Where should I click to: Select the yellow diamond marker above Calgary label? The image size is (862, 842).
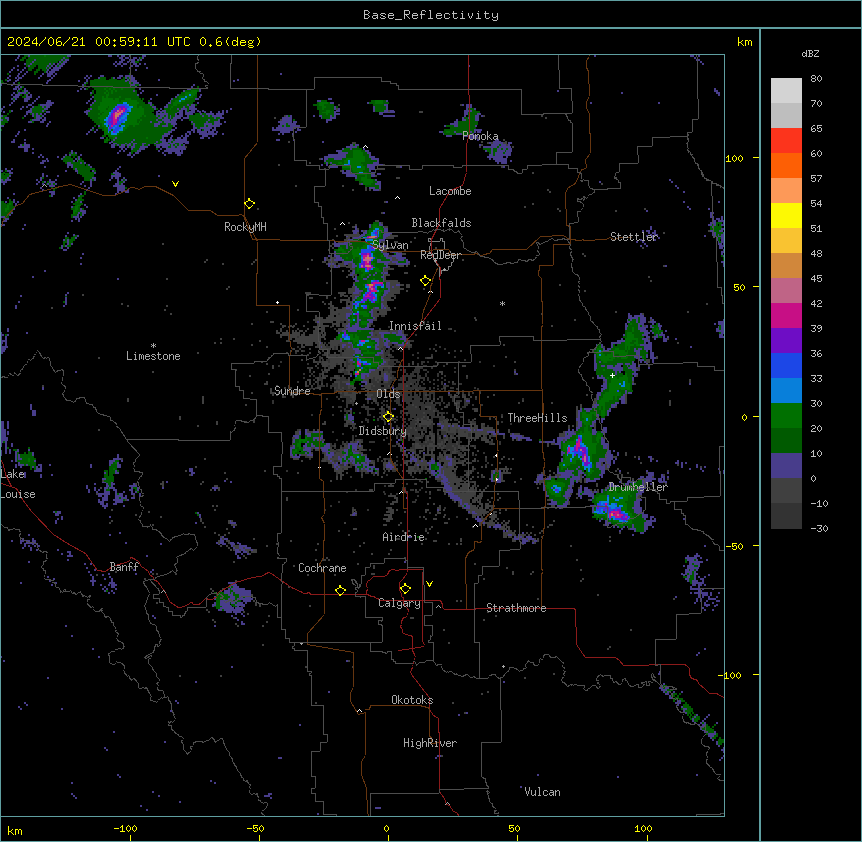[x=405, y=589]
